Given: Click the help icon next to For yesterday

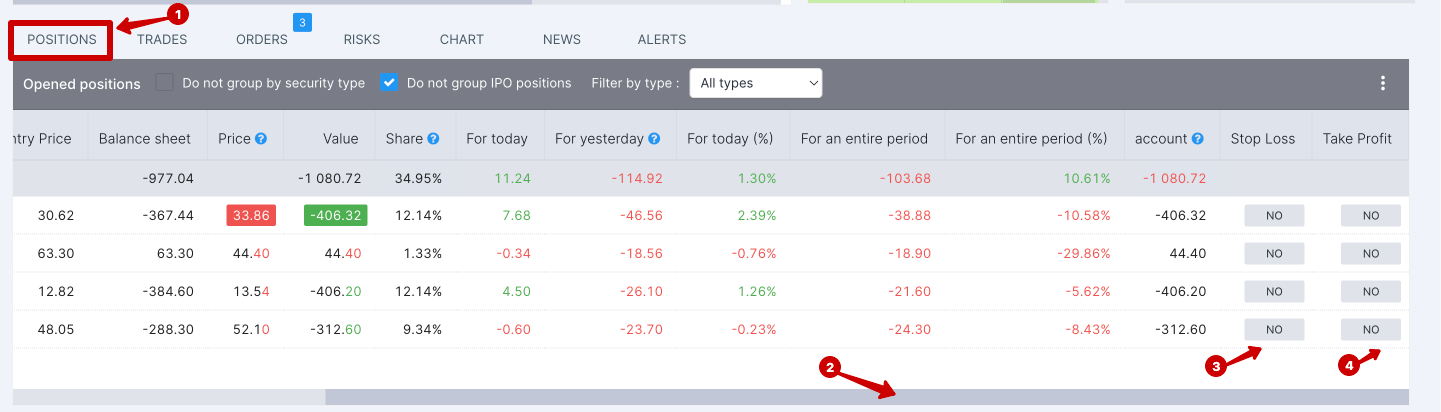Looking at the screenshot, I should point(654,139).
